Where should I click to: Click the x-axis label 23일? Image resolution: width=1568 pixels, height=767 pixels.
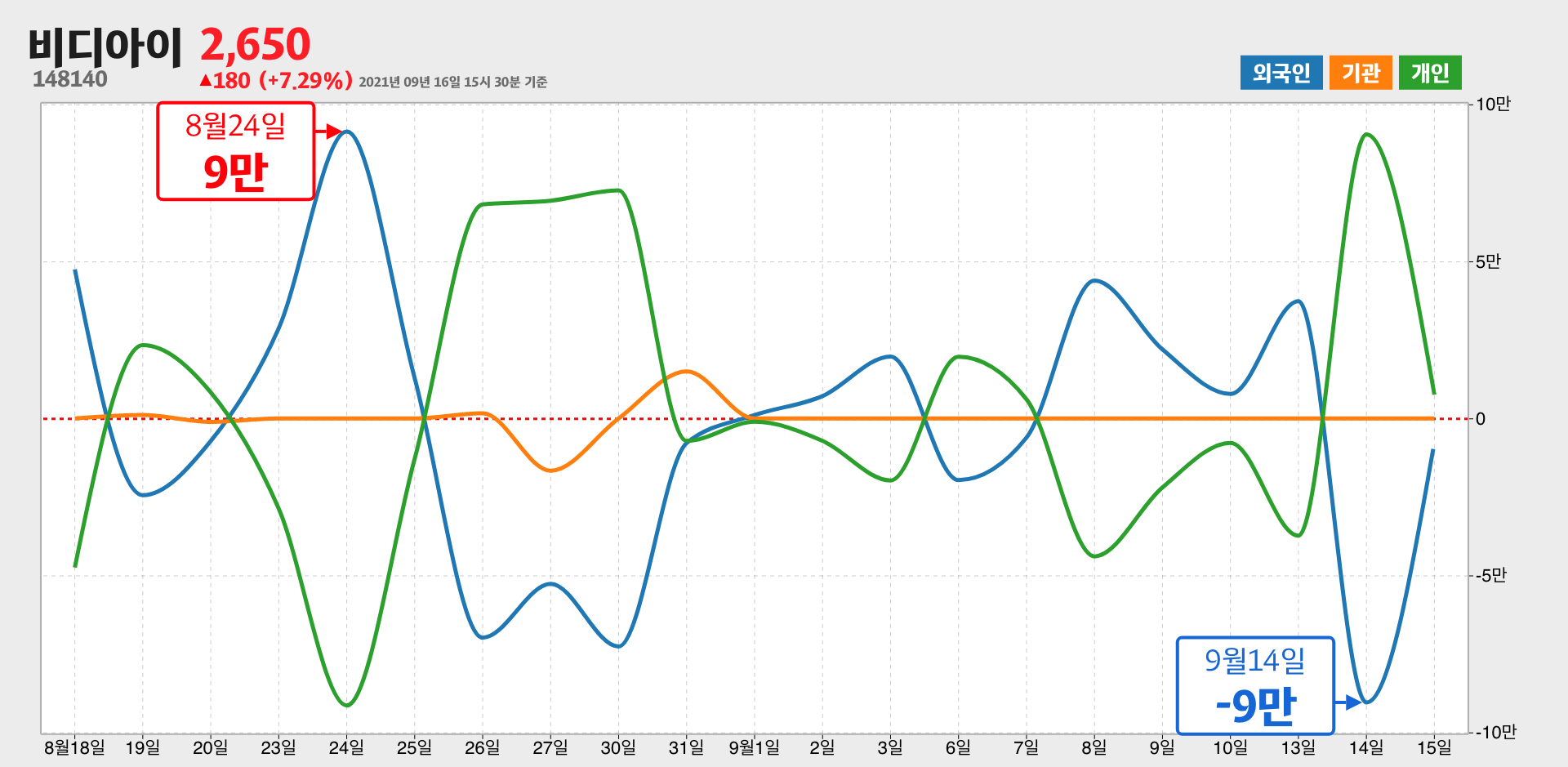click(x=278, y=747)
